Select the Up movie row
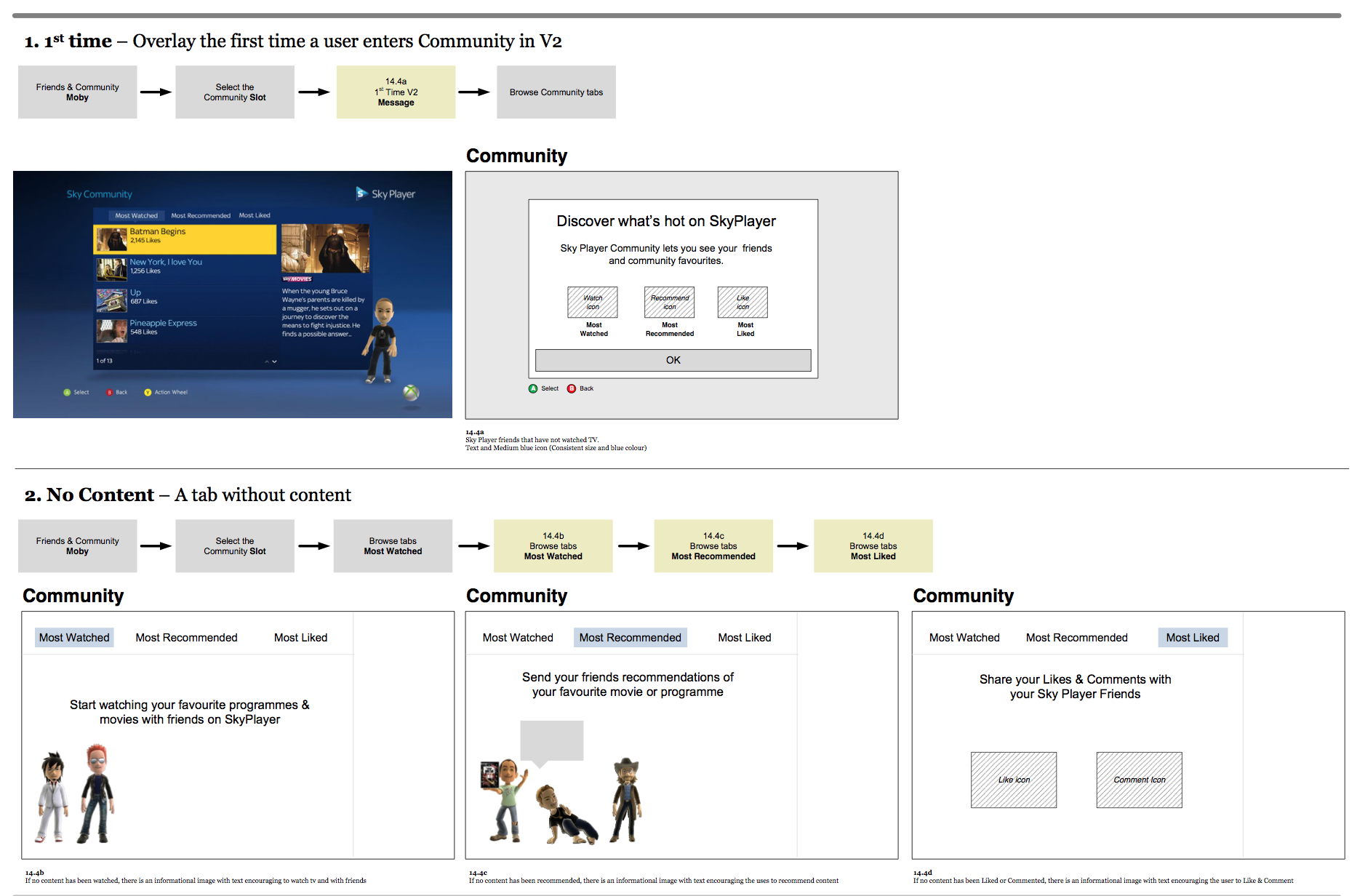1357x896 pixels. click(185, 299)
